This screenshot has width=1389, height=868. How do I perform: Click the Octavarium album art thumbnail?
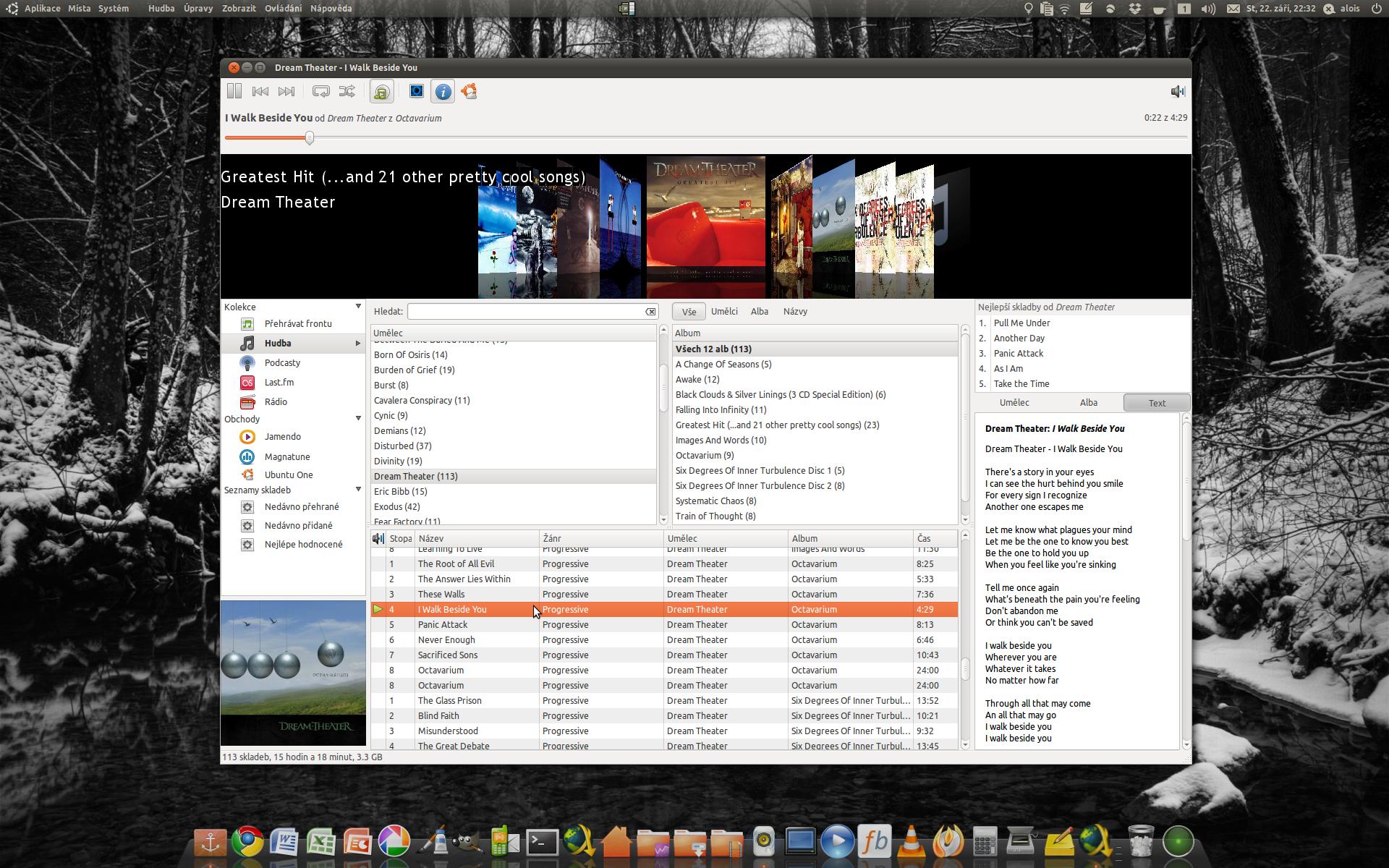tap(293, 673)
